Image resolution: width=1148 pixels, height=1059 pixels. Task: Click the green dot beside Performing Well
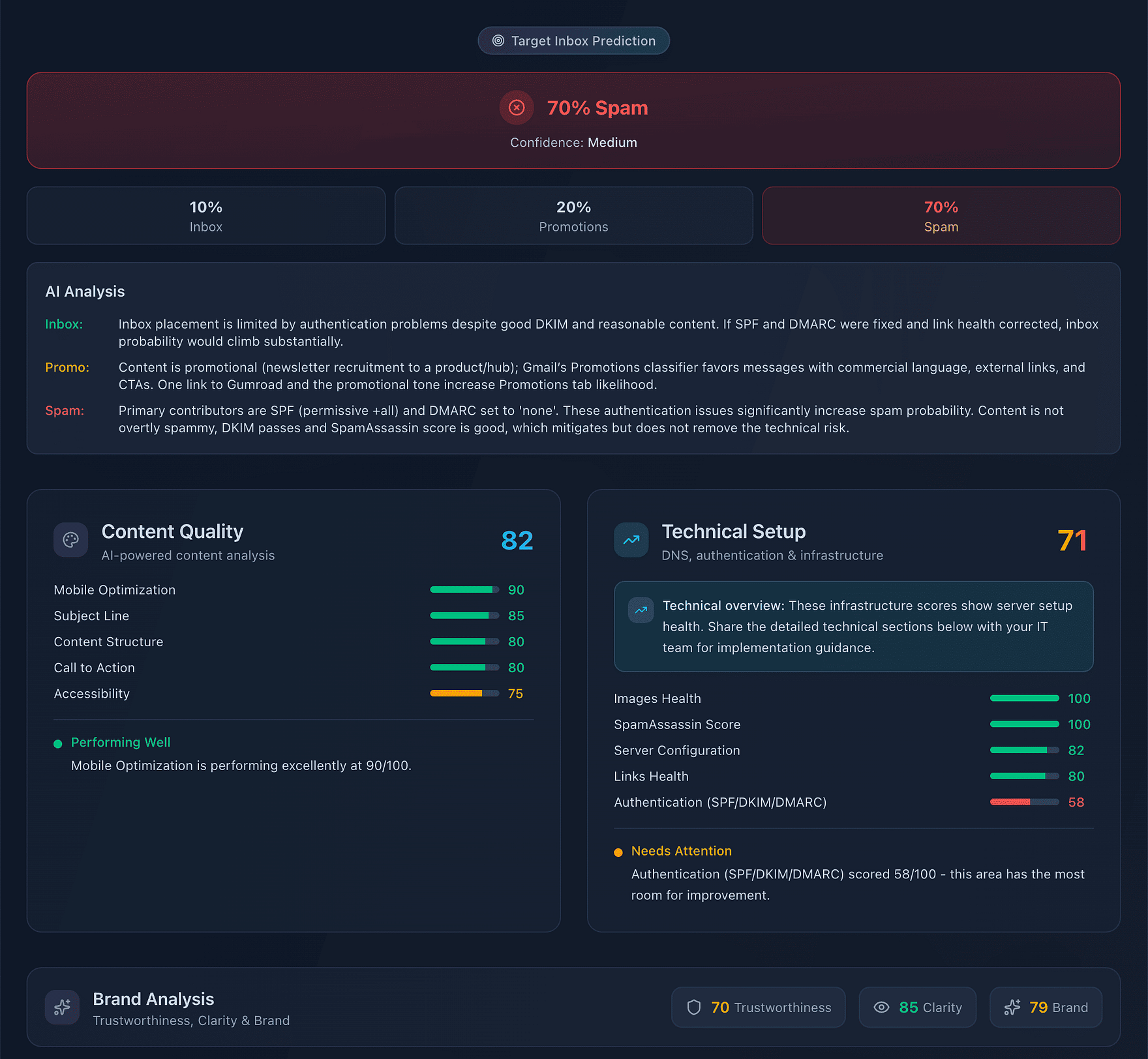[58, 744]
